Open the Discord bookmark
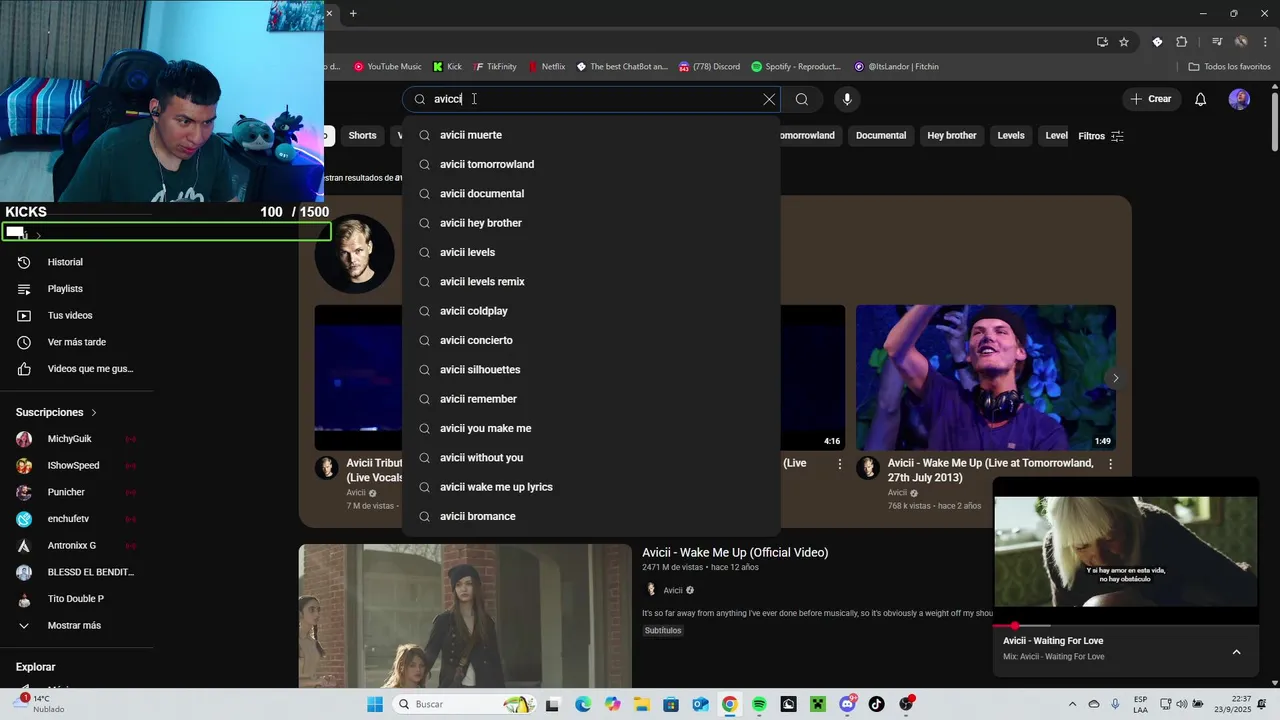 point(709,67)
